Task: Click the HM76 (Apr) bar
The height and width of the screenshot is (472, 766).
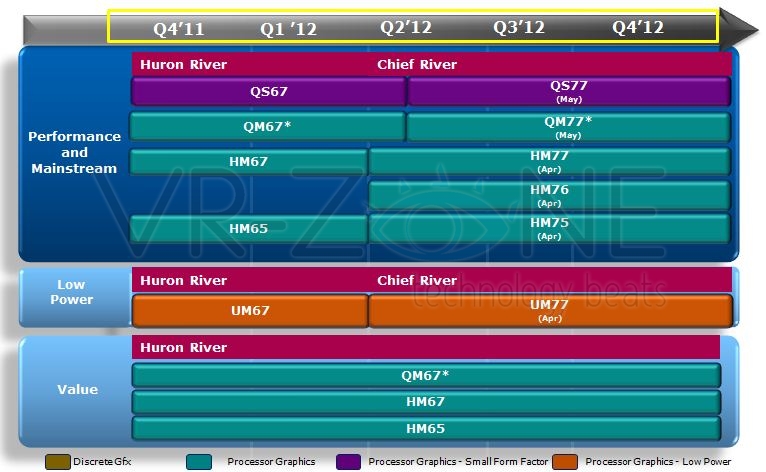Action: [550, 195]
